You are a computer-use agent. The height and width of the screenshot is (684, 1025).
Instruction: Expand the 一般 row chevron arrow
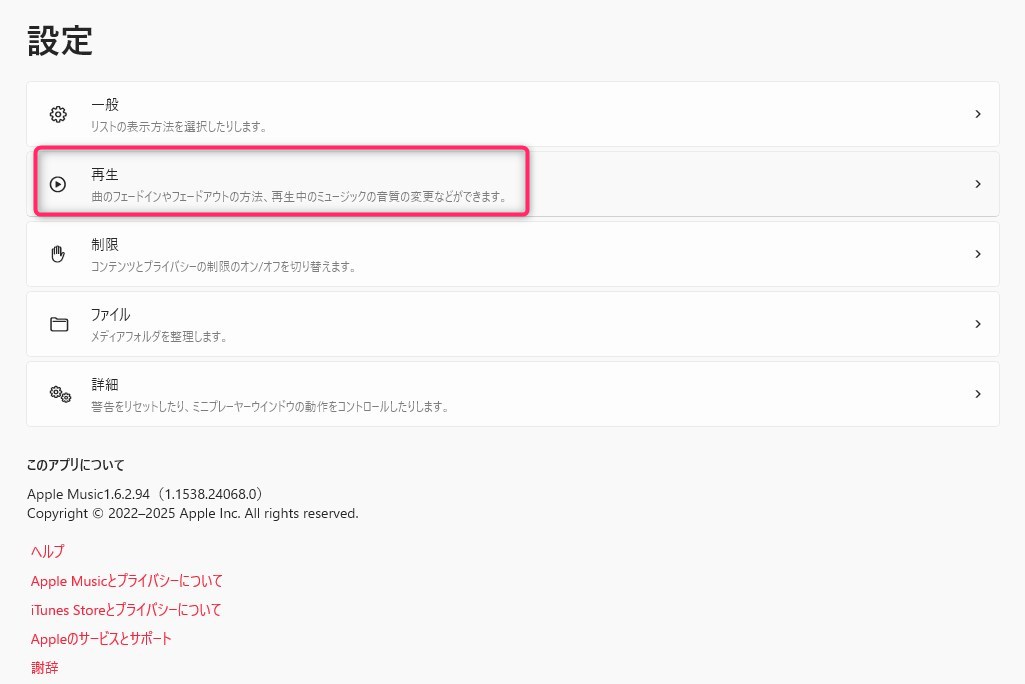[977, 114]
